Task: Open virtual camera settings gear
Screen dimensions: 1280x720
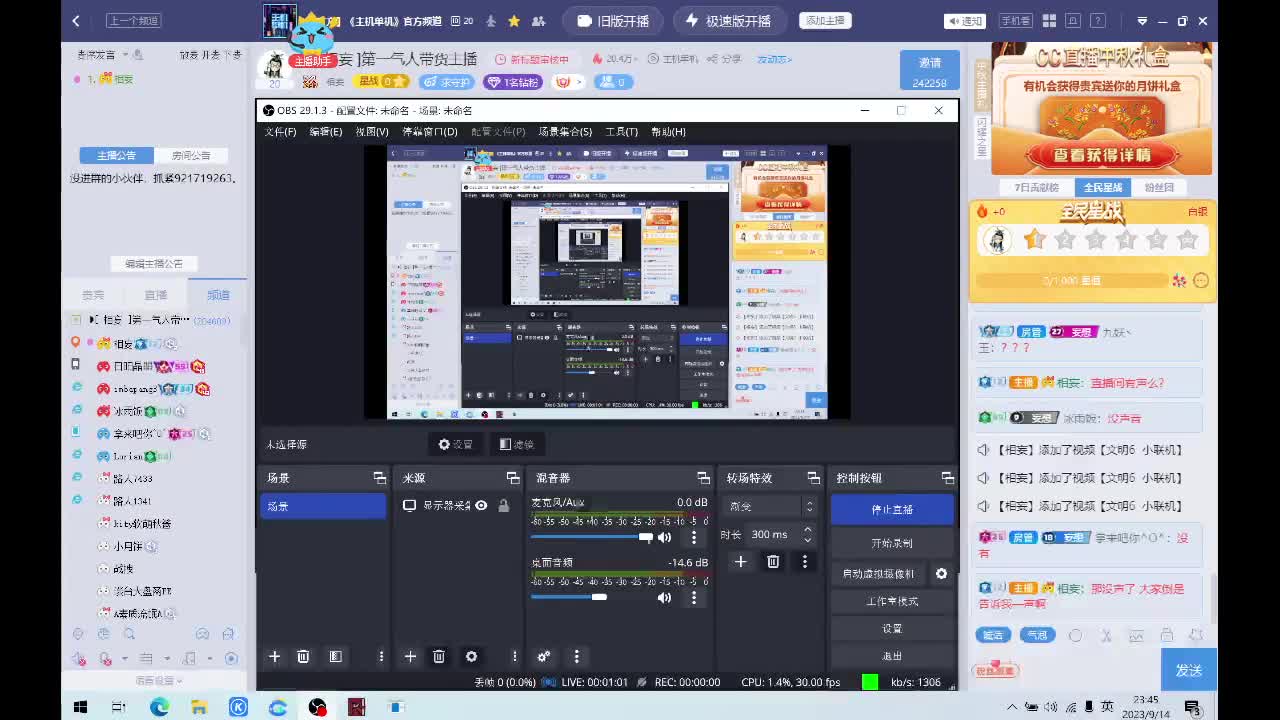Action: 941,574
